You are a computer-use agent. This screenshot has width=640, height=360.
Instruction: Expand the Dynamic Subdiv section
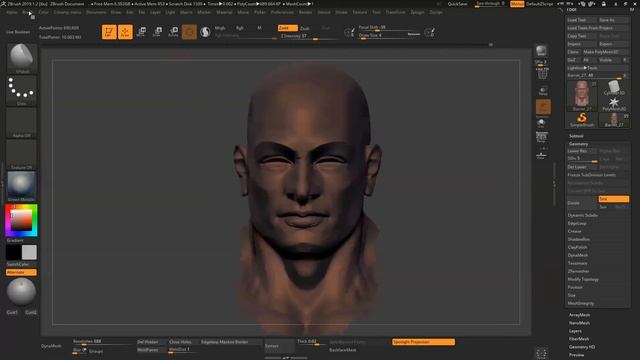pyautogui.click(x=582, y=216)
